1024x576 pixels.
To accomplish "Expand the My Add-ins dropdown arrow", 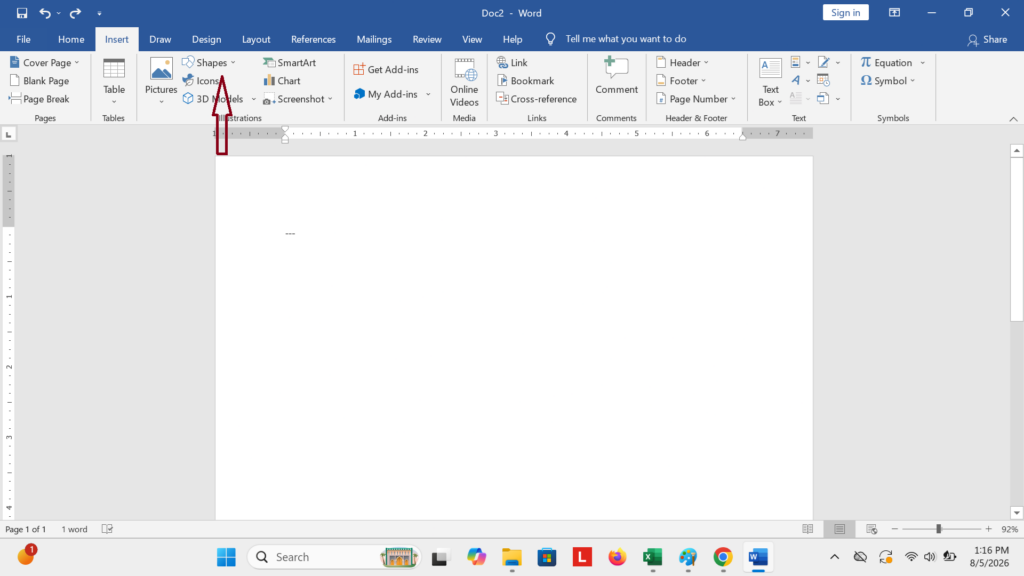I will (x=428, y=94).
